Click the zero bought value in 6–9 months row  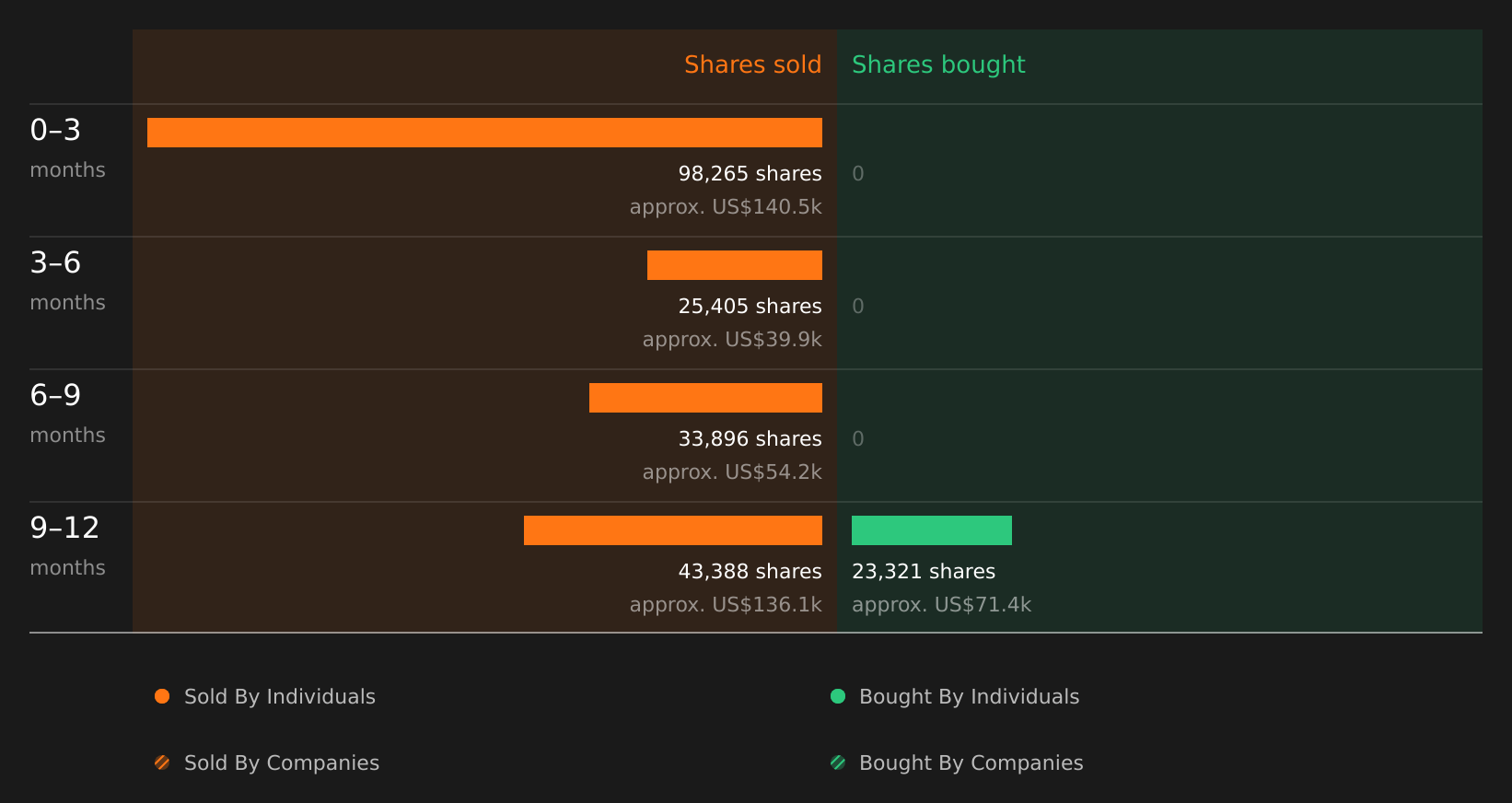click(858, 439)
